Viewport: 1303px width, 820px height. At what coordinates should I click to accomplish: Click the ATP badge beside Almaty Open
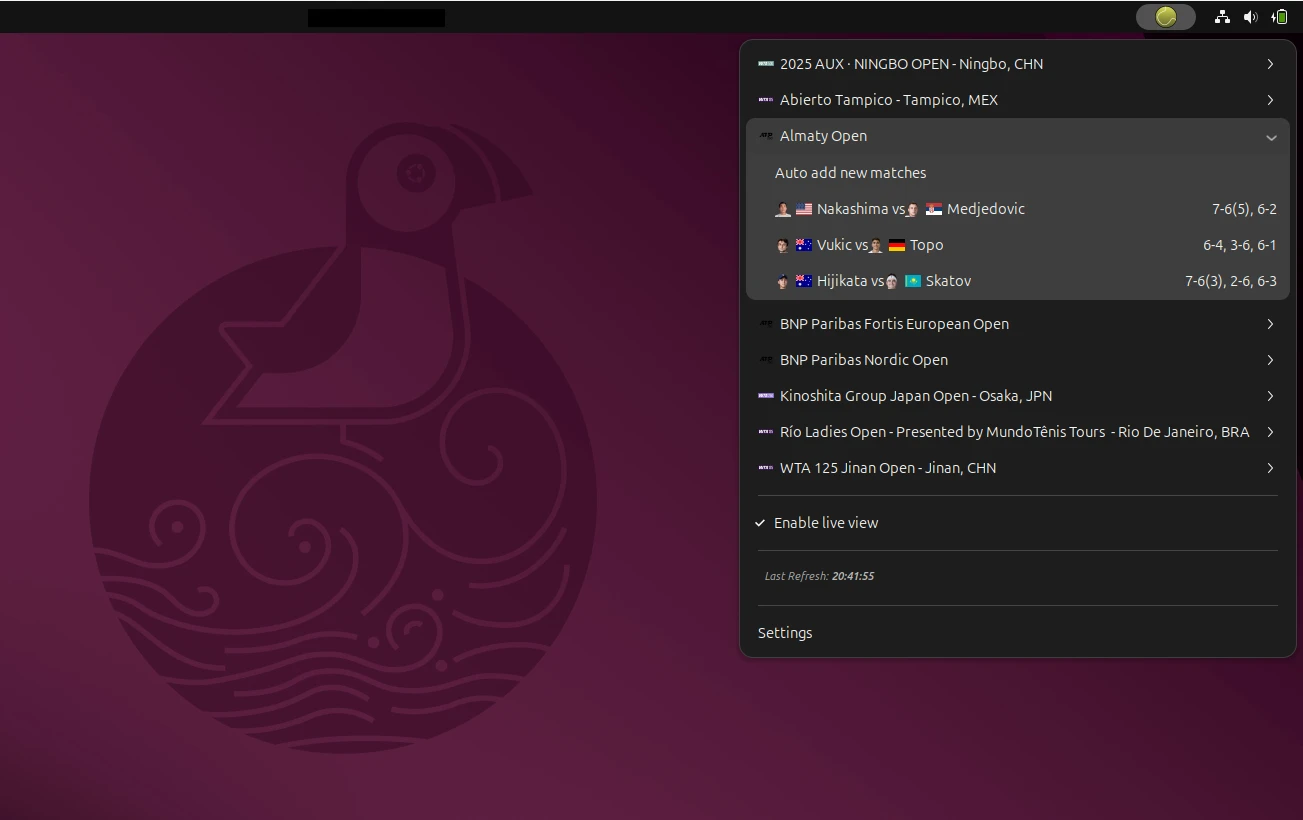(765, 136)
